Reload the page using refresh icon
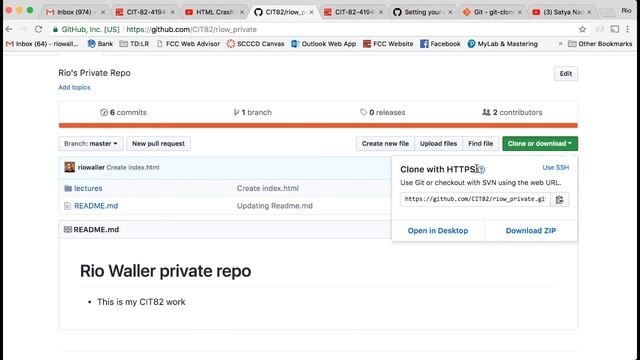The height and width of the screenshot is (360, 640). (x=38, y=29)
